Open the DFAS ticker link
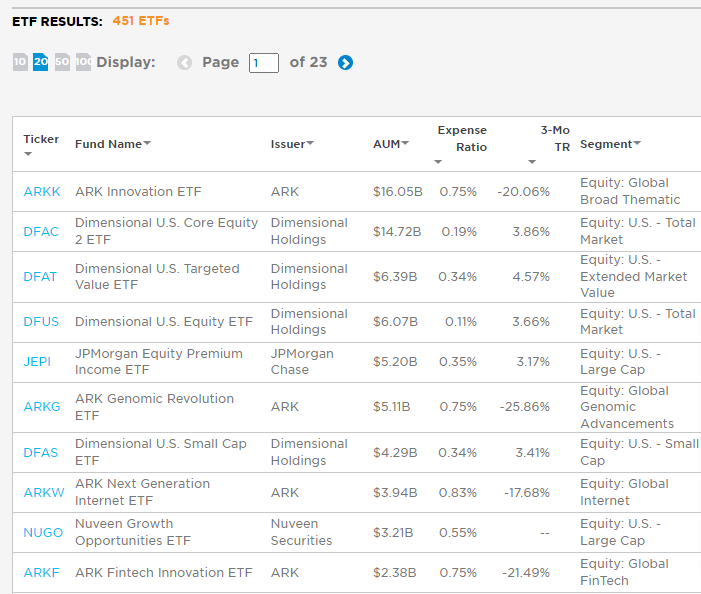Image resolution: width=701 pixels, height=594 pixels. pyautogui.click(x=41, y=453)
